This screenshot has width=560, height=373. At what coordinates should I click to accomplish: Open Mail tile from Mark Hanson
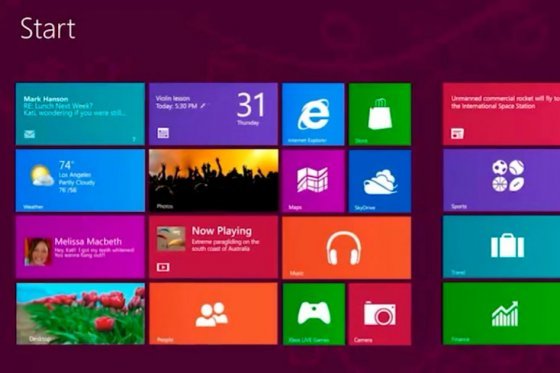(80, 114)
